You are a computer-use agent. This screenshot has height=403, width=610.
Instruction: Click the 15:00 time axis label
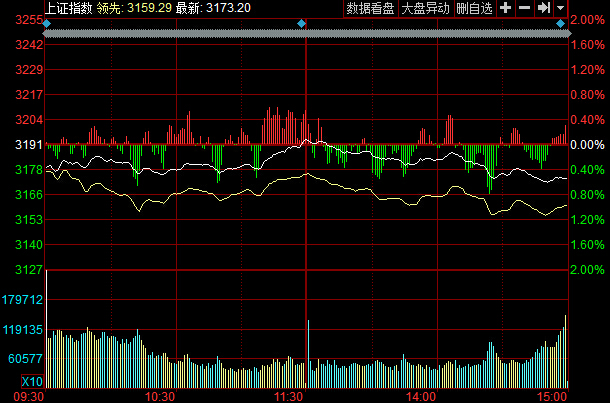[x=551, y=396]
